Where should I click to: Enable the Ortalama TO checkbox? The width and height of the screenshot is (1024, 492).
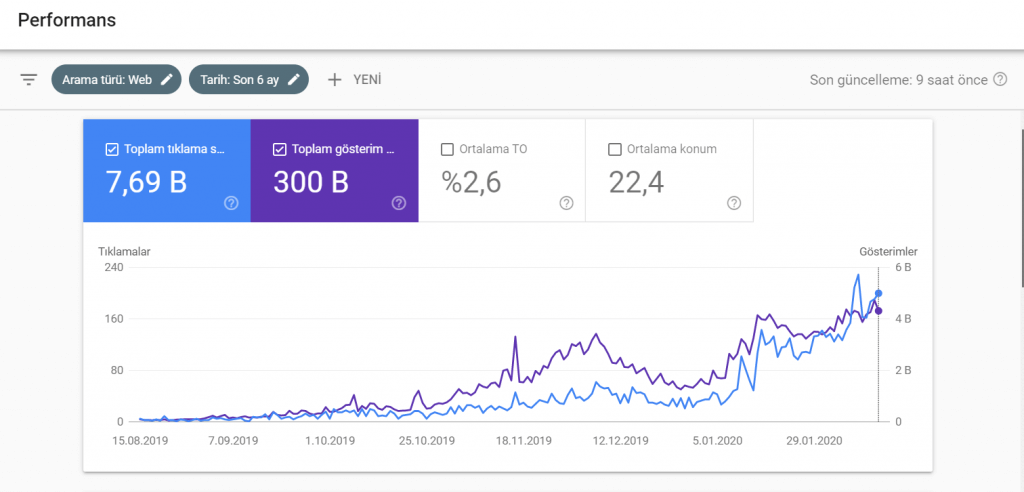[x=447, y=150]
